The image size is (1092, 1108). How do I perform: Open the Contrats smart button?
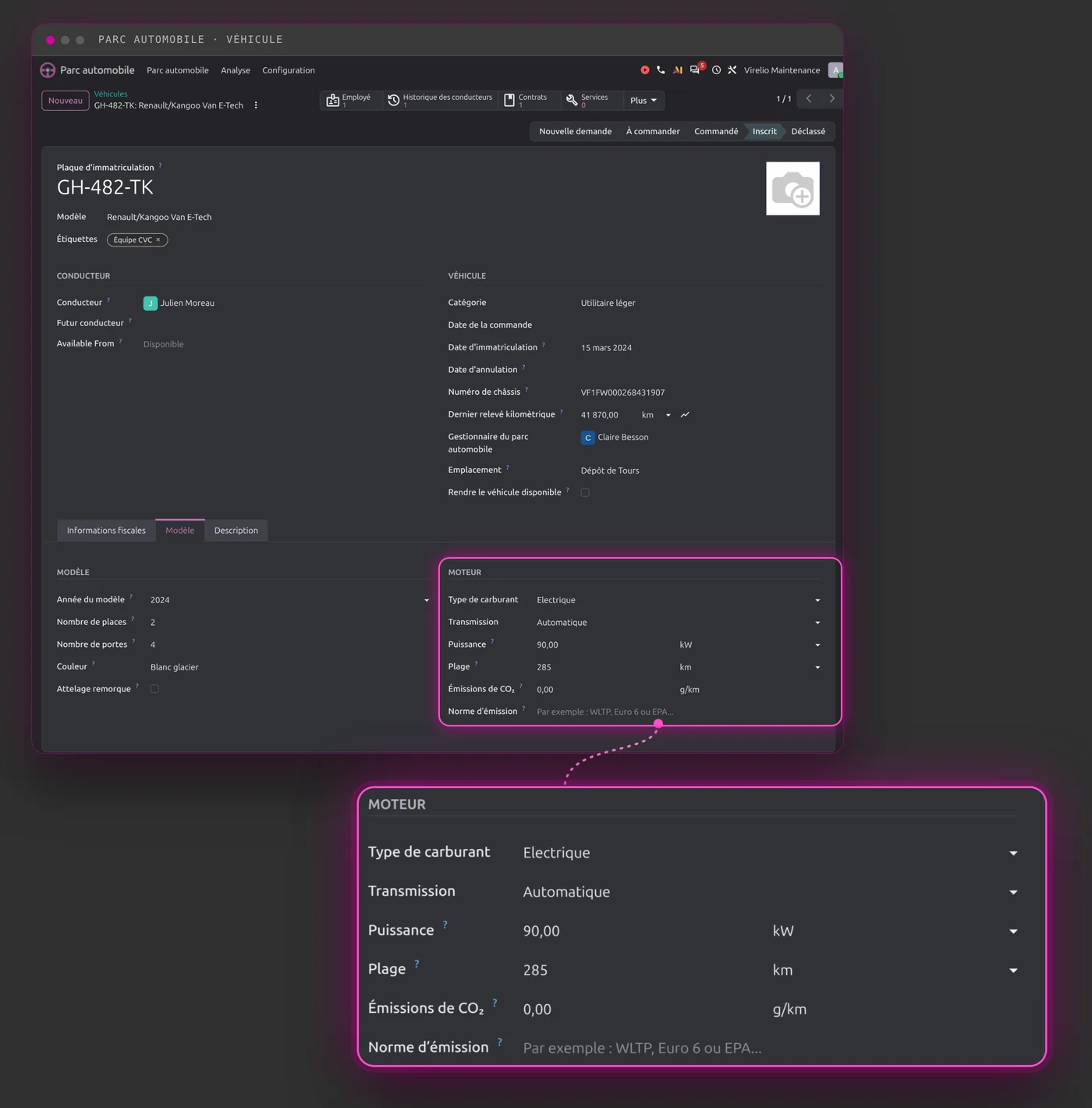pyautogui.click(x=526, y=100)
